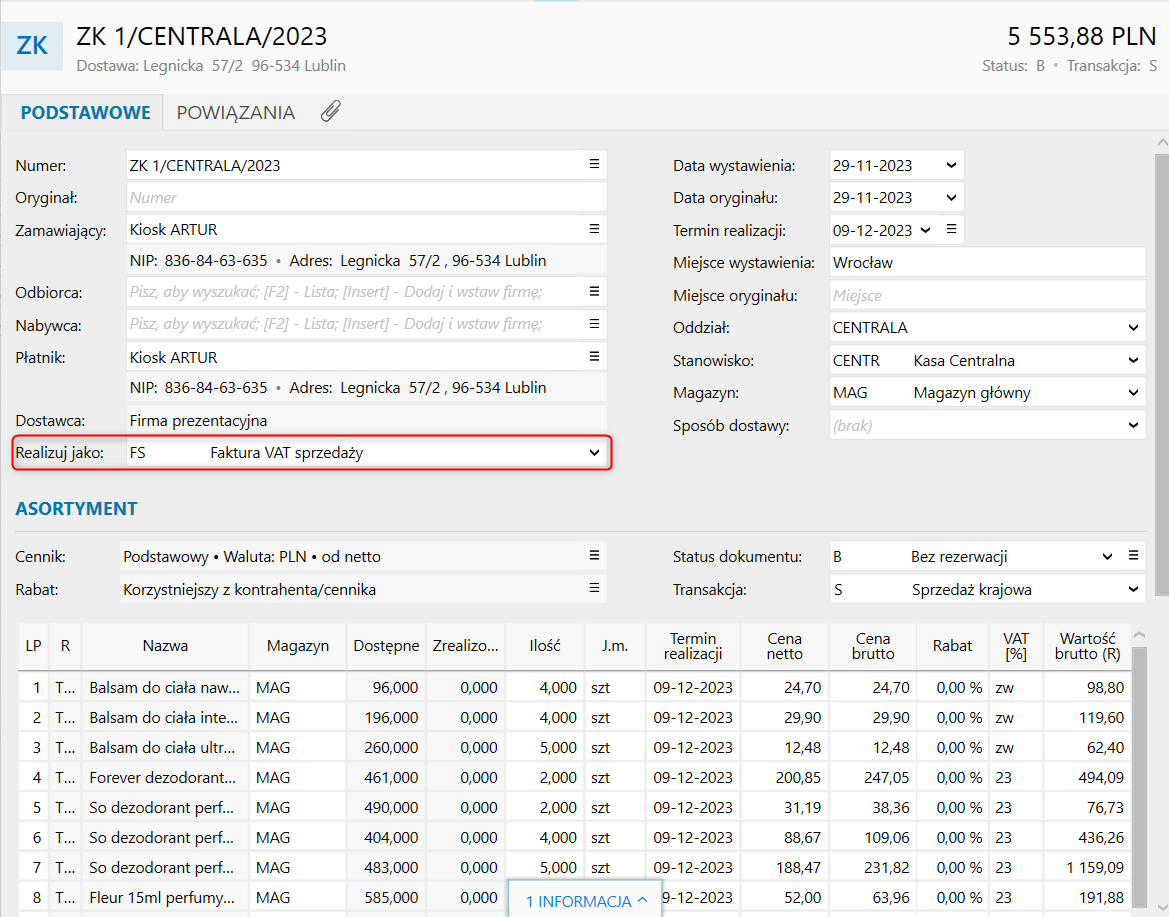The image size is (1169, 917).
Task: Select the PODSTAWOWE tab
Action: tap(86, 112)
